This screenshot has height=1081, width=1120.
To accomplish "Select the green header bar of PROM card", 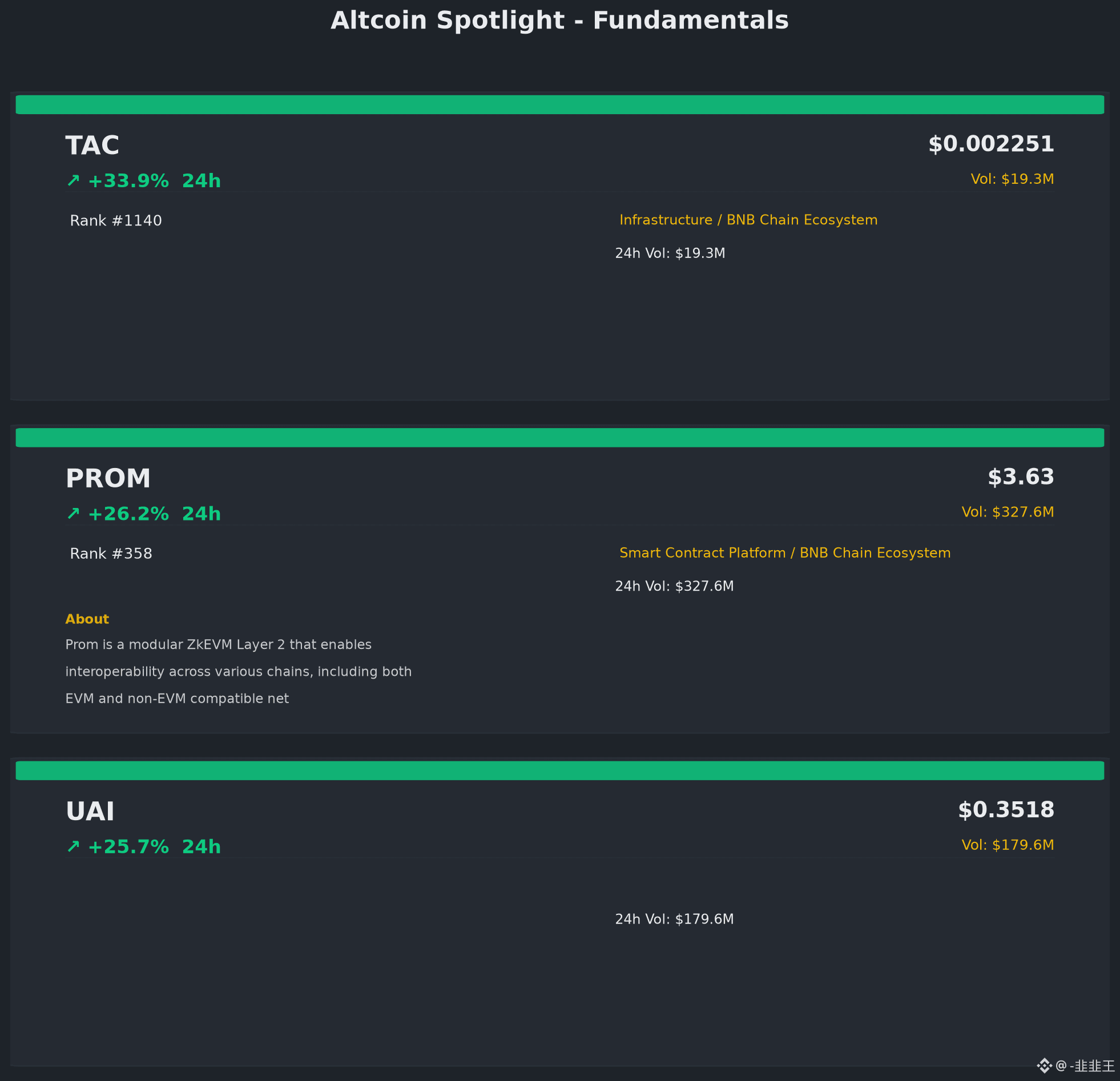I will 560,438.
